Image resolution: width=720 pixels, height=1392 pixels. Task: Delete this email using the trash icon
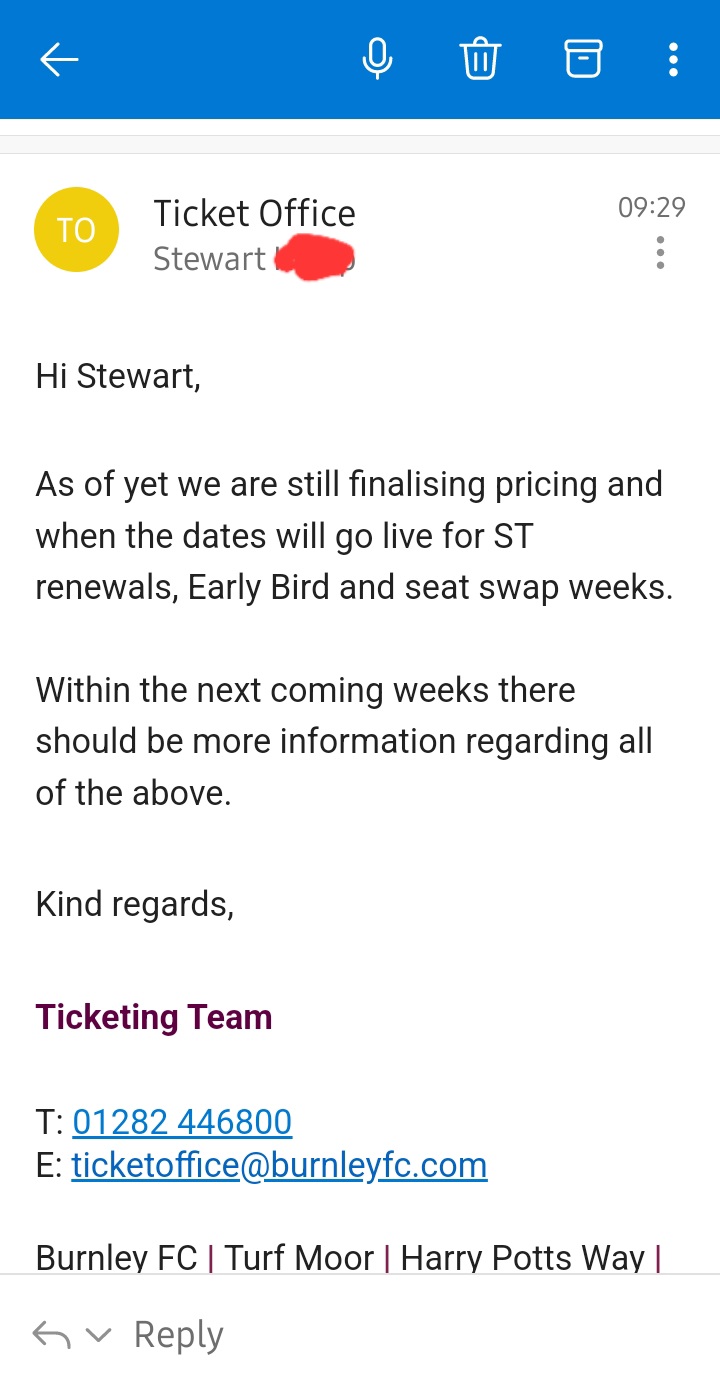tap(479, 60)
